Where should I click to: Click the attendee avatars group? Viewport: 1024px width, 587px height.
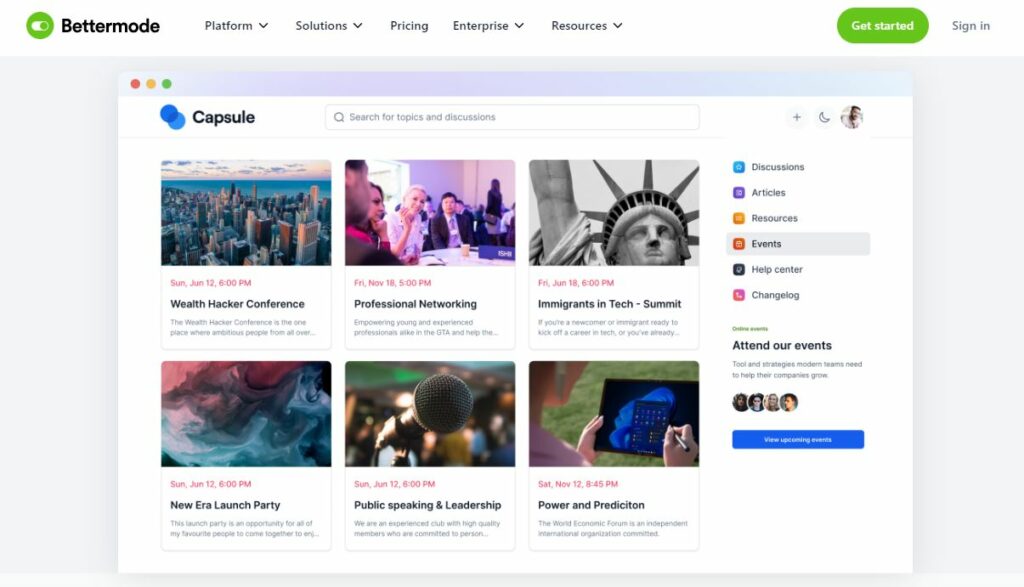[x=765, y=402]
